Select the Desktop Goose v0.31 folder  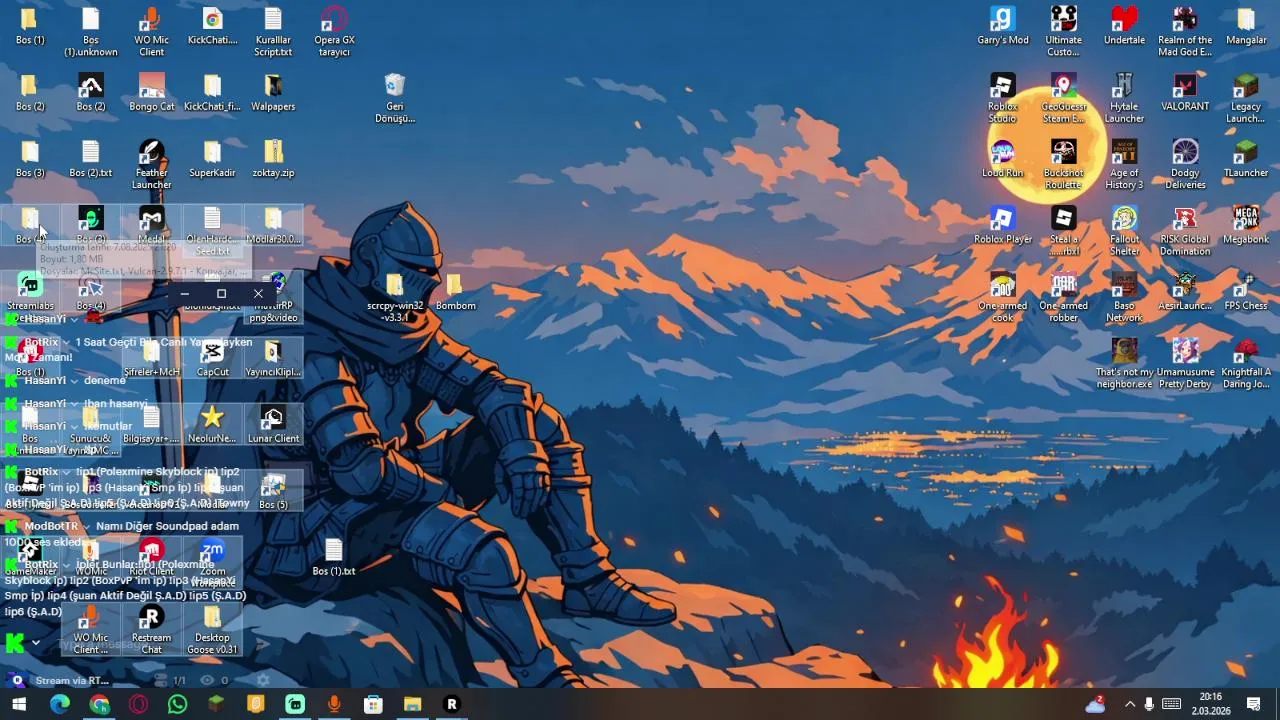click(212, 629)
